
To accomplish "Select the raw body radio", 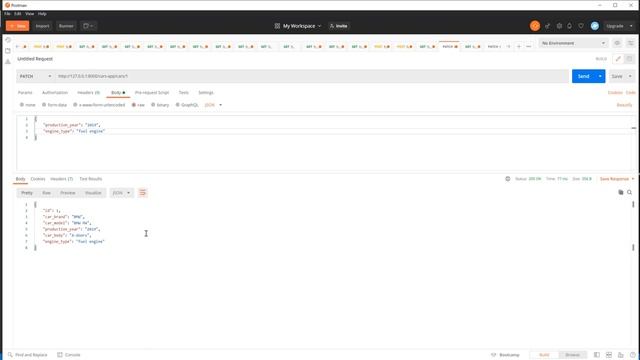I will 133,105.
